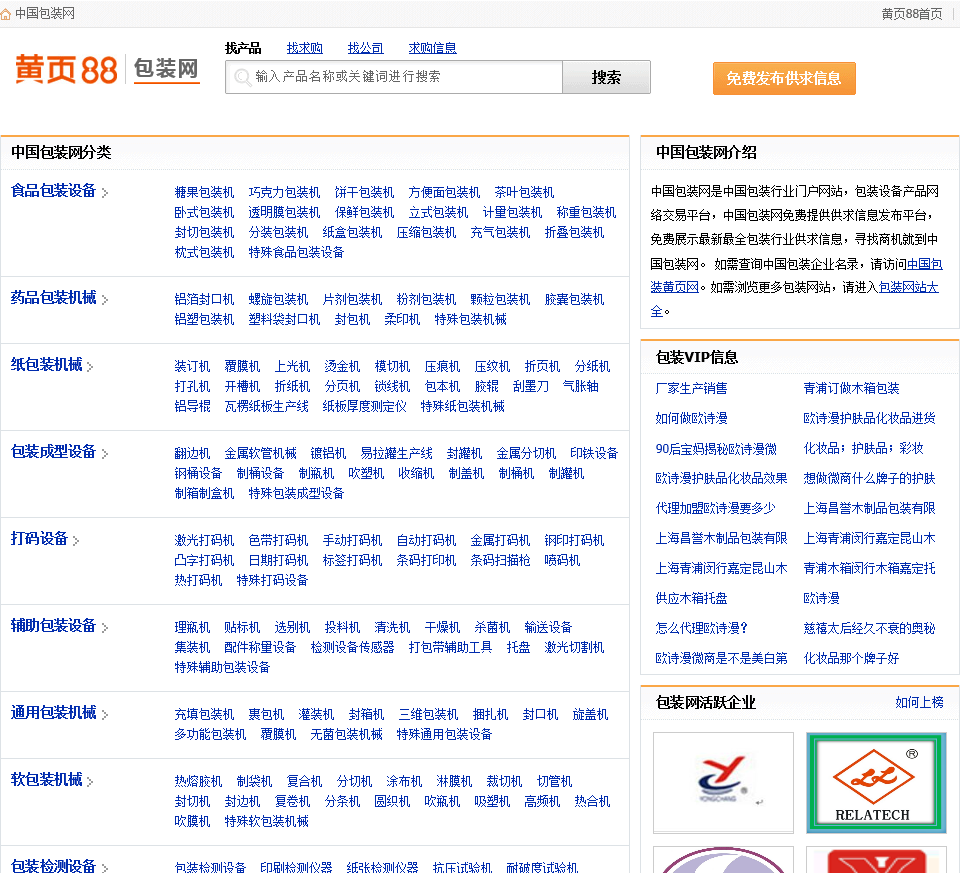Open the 制箱制盒机 link
The height and width of the screenshot is (873, 960).
click(204, 493)
